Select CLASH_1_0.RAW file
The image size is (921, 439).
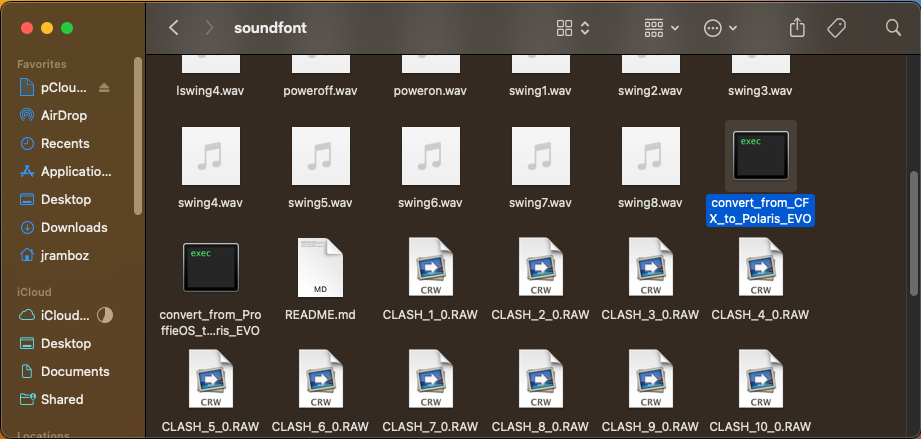pos(430,267)
